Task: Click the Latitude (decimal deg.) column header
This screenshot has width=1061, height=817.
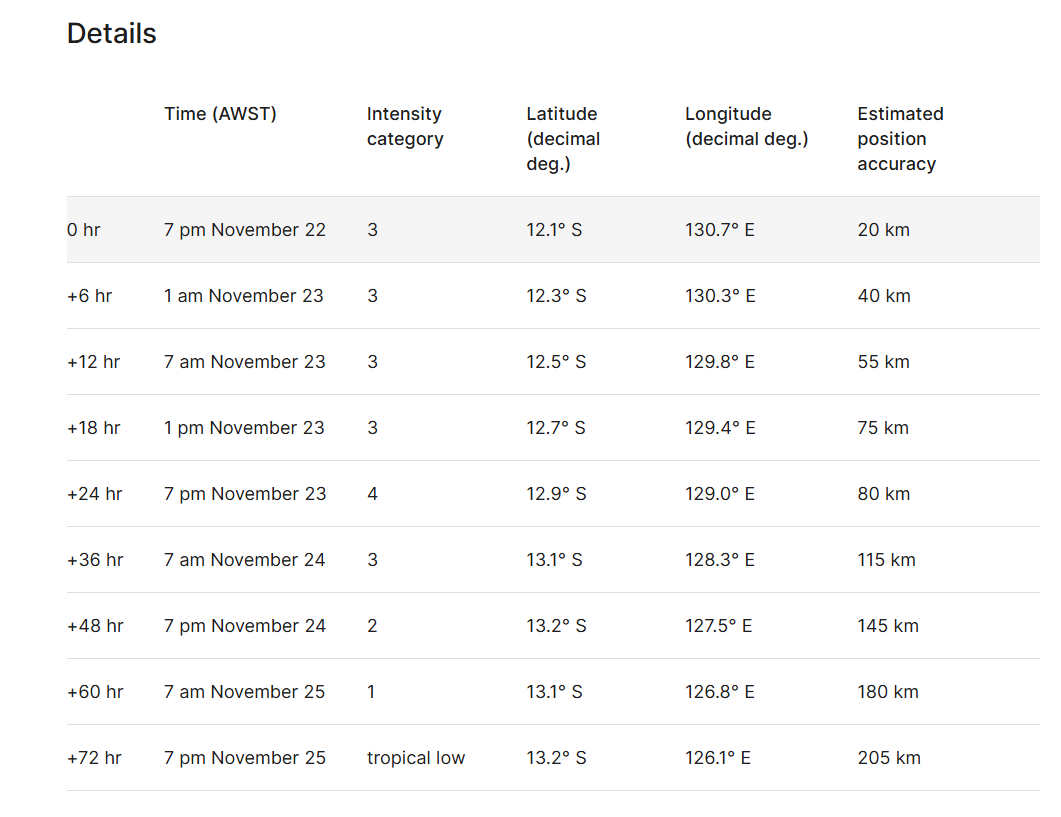Action: 561,139
